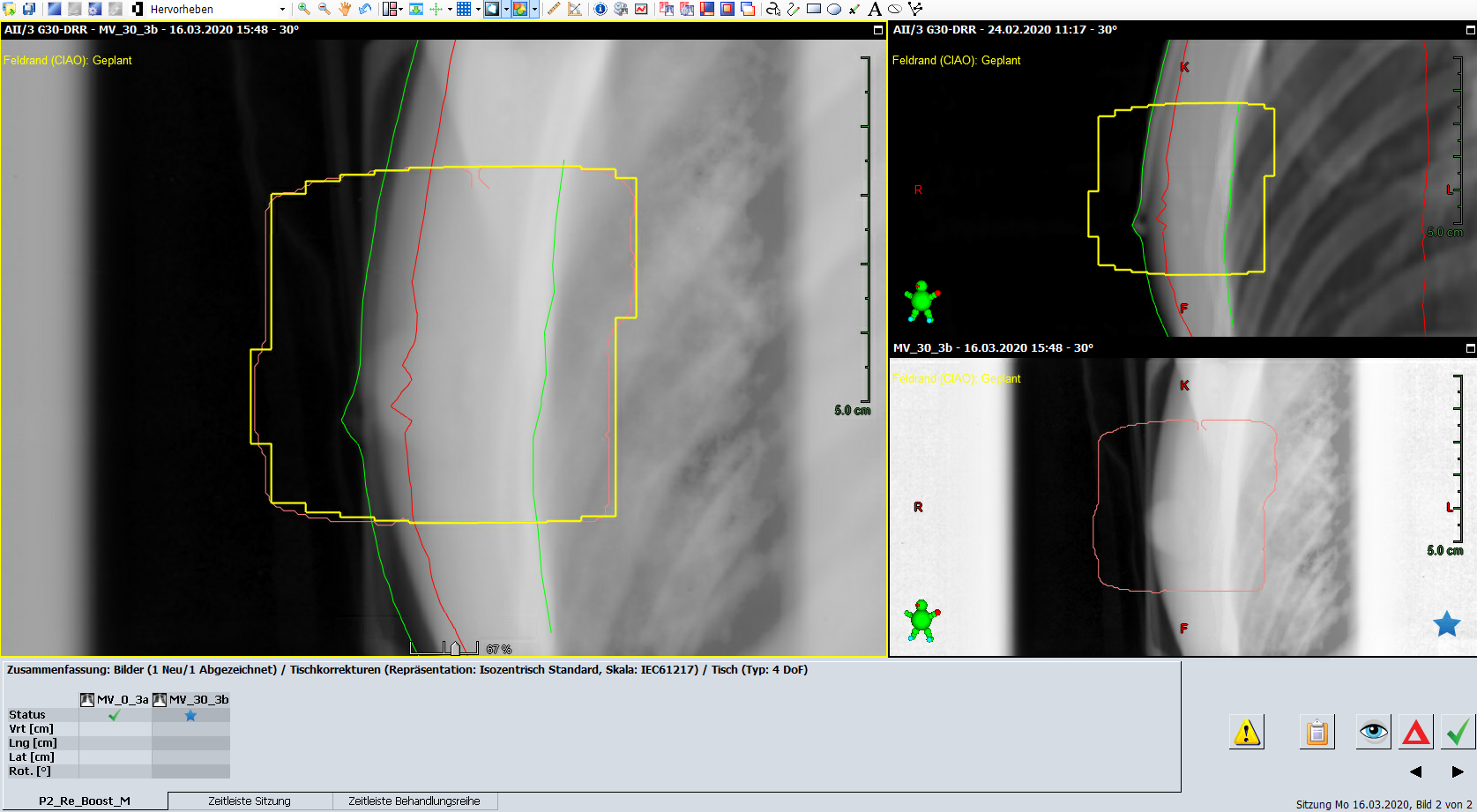Screen dimensions: 1477x812
Task: Go to next image arrow
Action: (x=1457, y=771)
